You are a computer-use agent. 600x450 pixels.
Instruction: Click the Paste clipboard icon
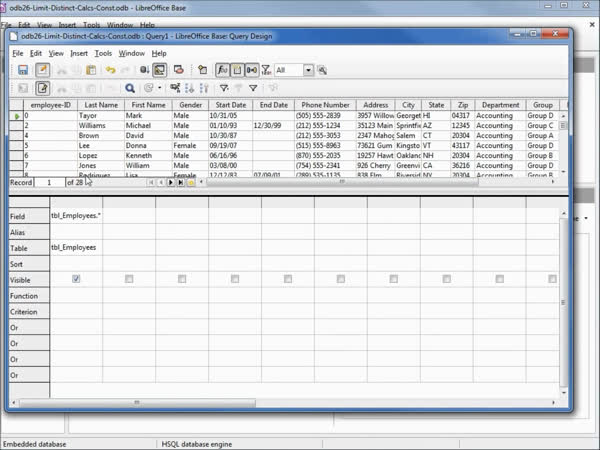[x=91, y=70]
